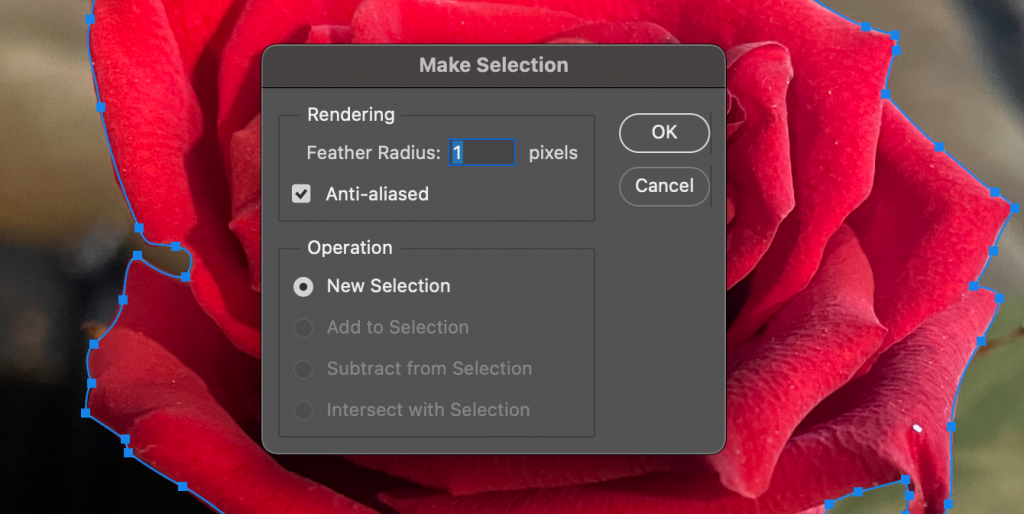This screenshot has height=514, width=1024.
Task: Click the Feather Radius label
Action: click(x=374, y=153)
